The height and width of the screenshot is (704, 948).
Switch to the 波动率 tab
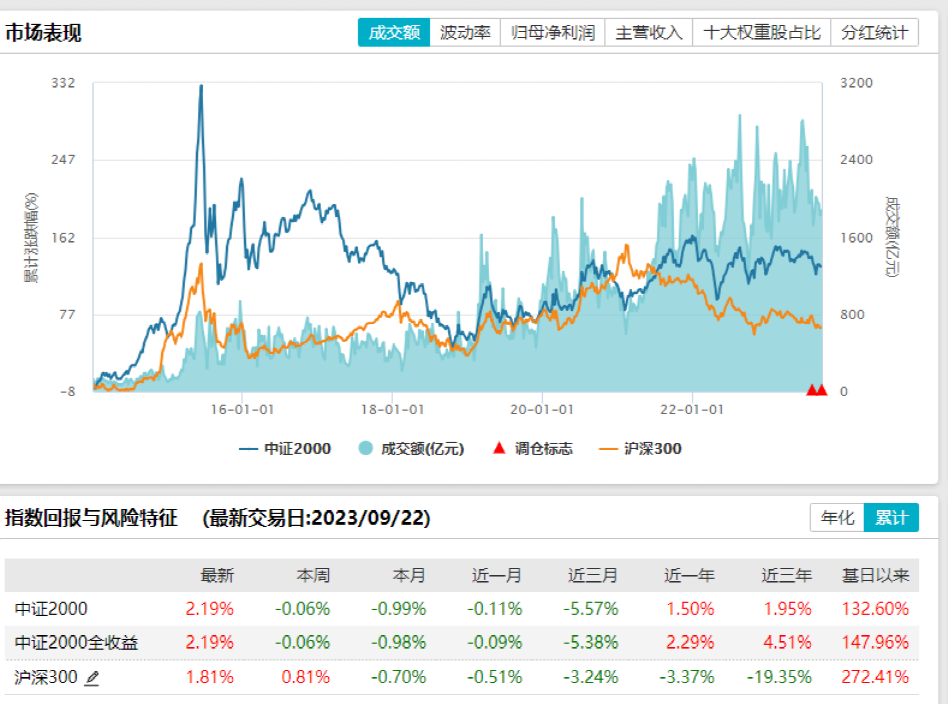467,31
